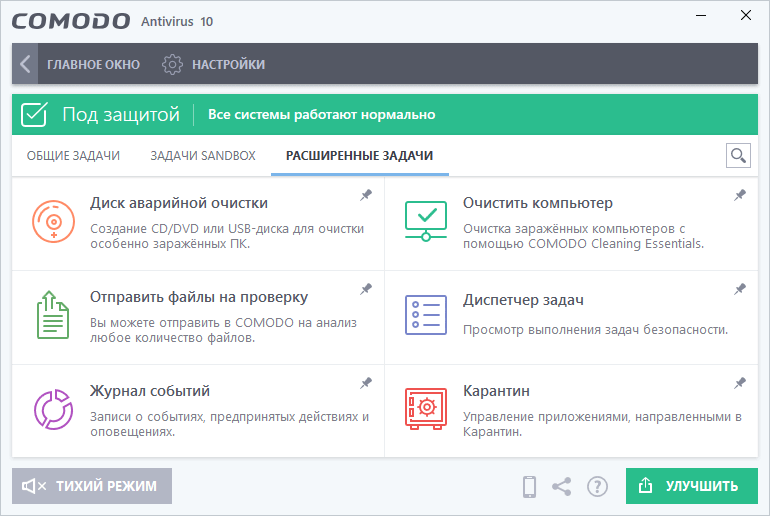Screen dimensions: 770x516
Task: Open Журнал событий title
Action: coord(150,391)
